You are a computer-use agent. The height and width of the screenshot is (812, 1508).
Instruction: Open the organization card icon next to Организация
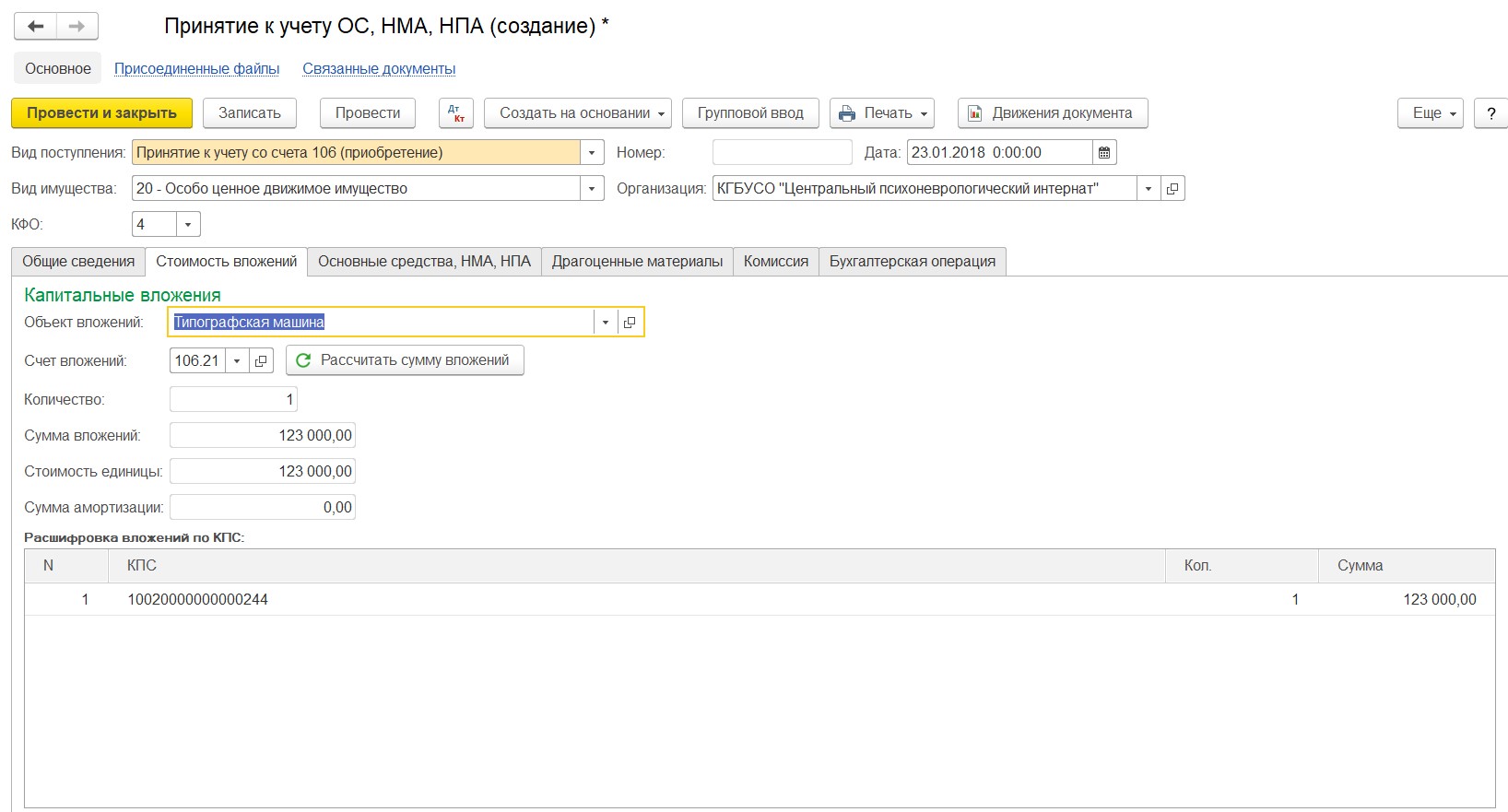(x=1172, y=189)
